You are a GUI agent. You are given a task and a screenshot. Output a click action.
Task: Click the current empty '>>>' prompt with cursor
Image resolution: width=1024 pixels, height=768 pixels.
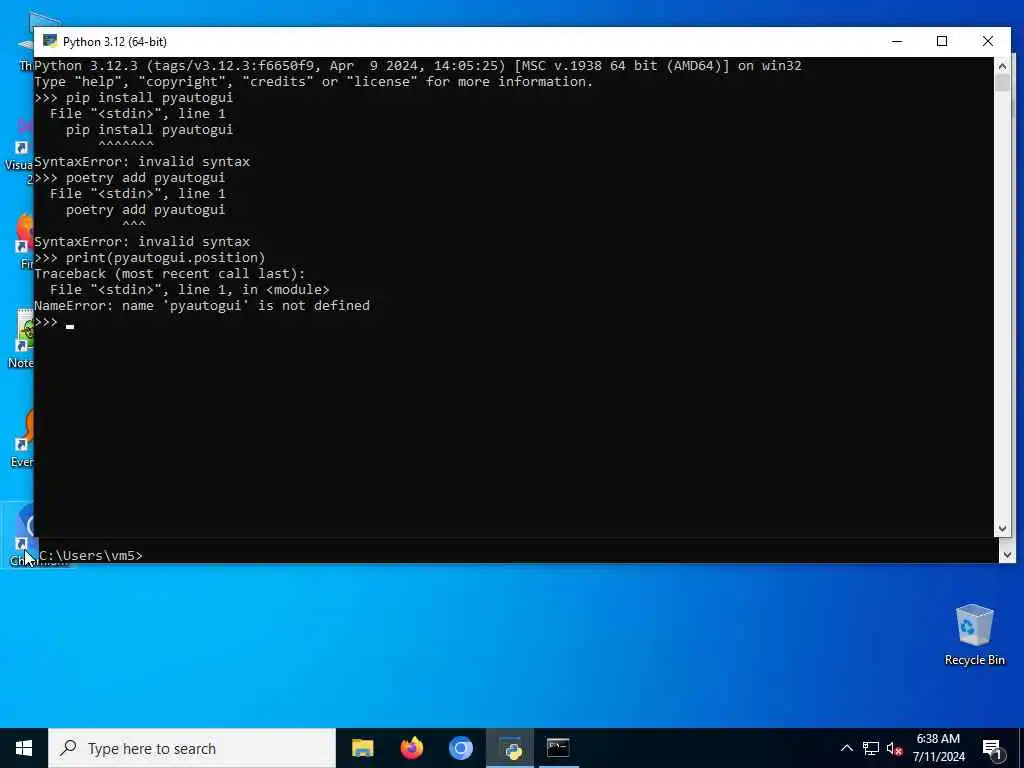pyautogui.click(x=54, y=322)
